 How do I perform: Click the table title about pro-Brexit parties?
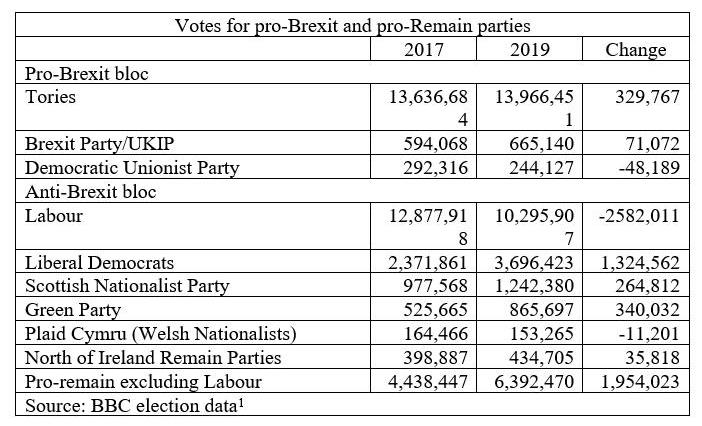(x=352, y=26)
